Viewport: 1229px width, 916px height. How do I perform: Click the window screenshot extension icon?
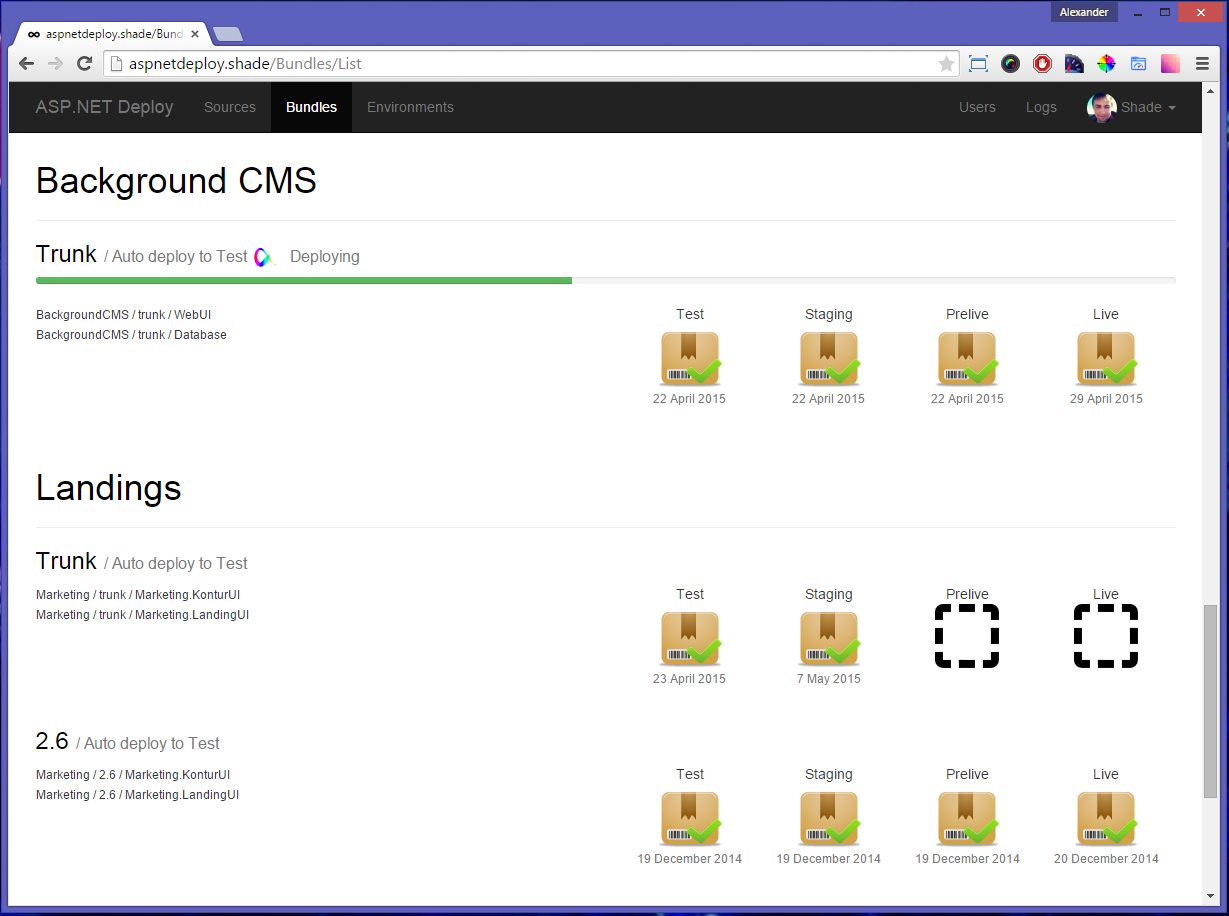[978, 64]
